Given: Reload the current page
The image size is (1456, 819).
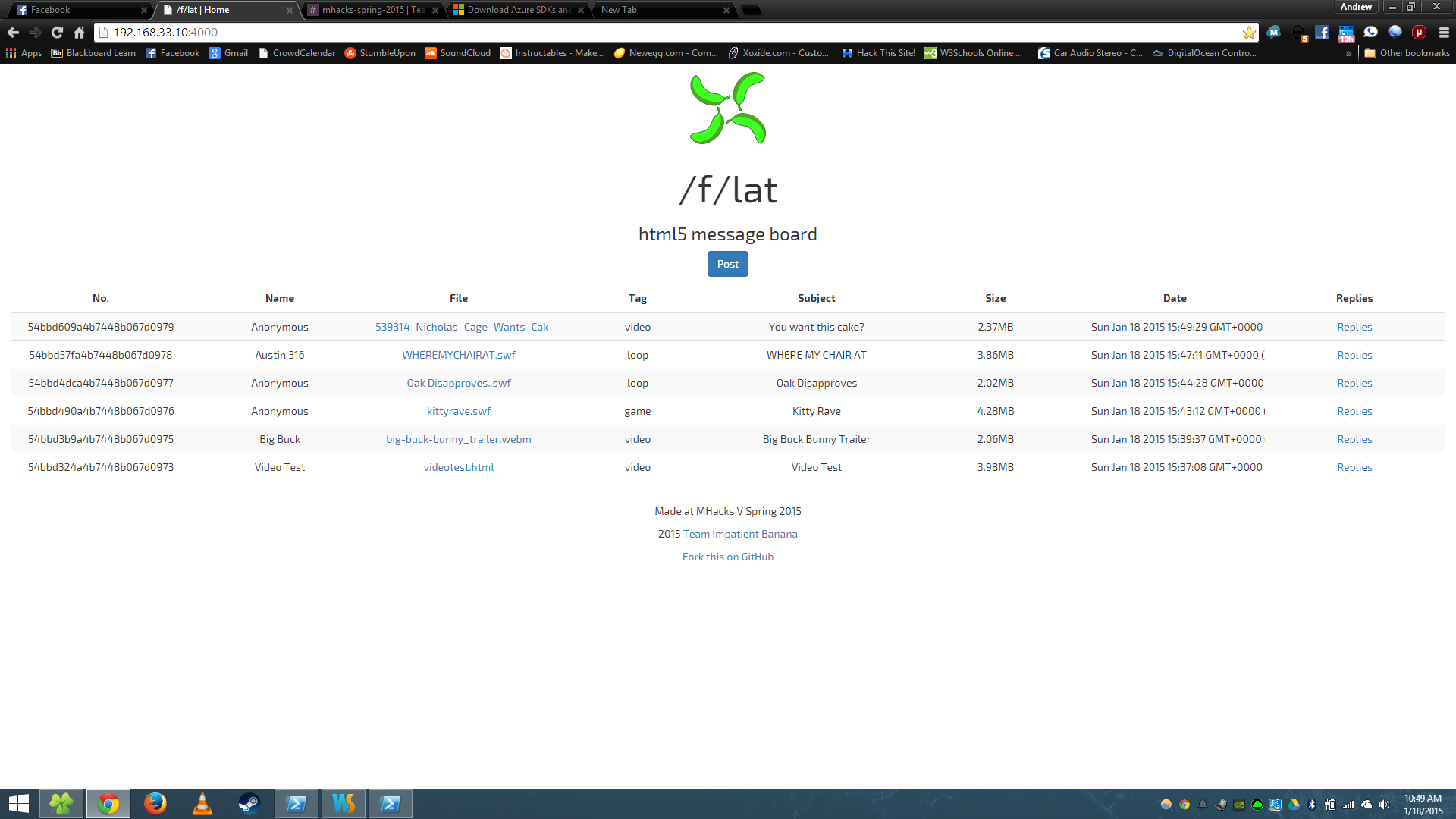Looking at the screenshot, I should (x=57, y=32).
